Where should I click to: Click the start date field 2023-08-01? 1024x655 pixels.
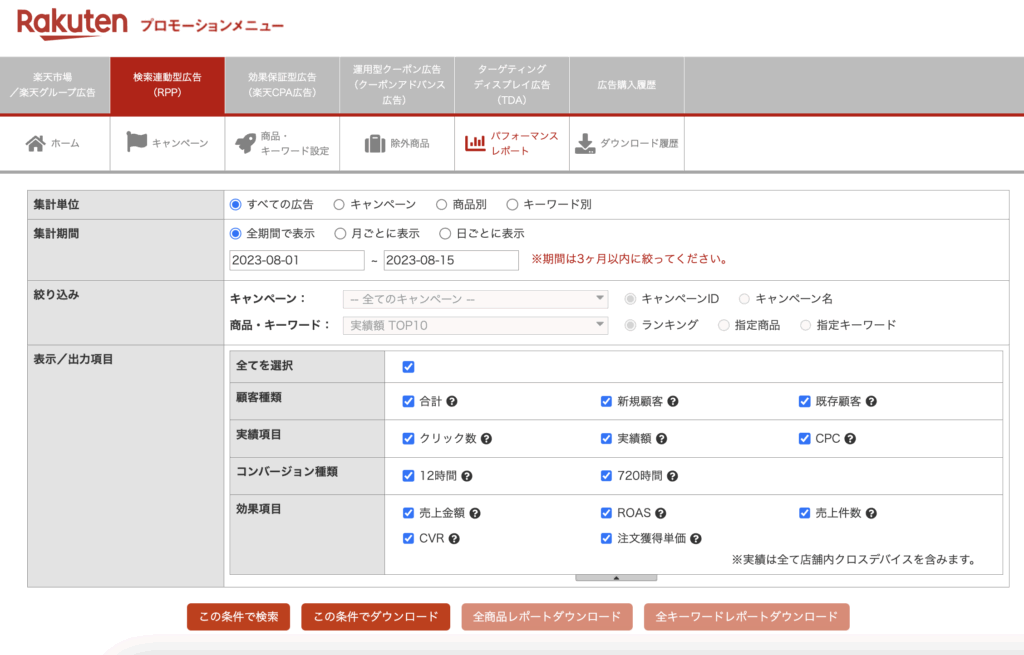296,261
